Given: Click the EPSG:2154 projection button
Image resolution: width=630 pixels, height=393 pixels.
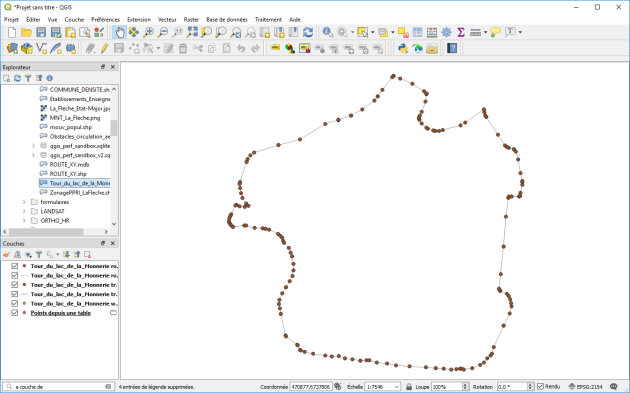Looking at the screenshot, I should [585, 387].
